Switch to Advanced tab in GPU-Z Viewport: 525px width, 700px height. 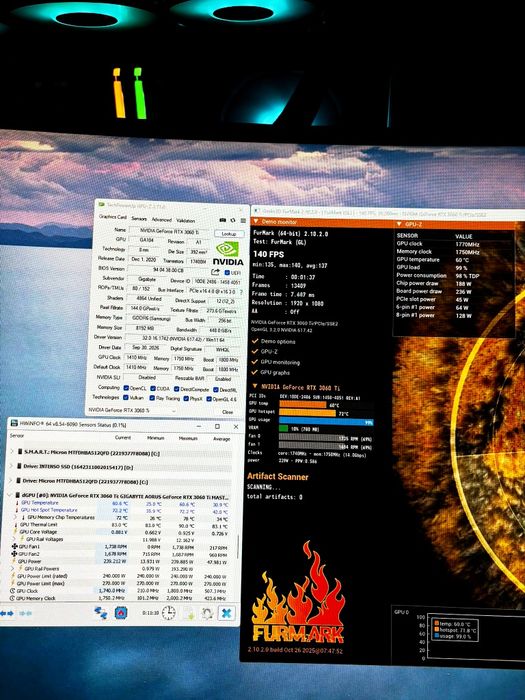[162, 219]
